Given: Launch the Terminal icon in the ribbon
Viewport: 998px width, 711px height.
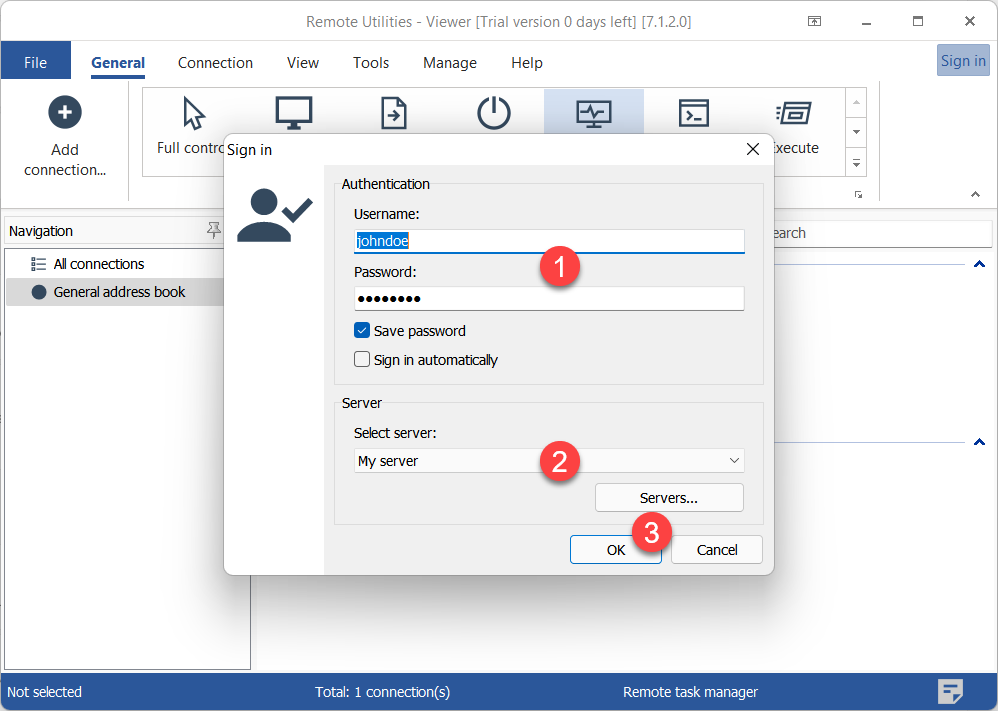Looking at the screenshot, I should 694,113.
